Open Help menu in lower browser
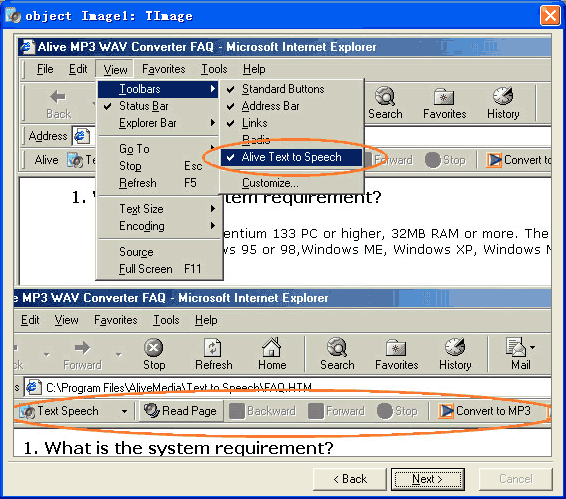 (x=206, y=320)
